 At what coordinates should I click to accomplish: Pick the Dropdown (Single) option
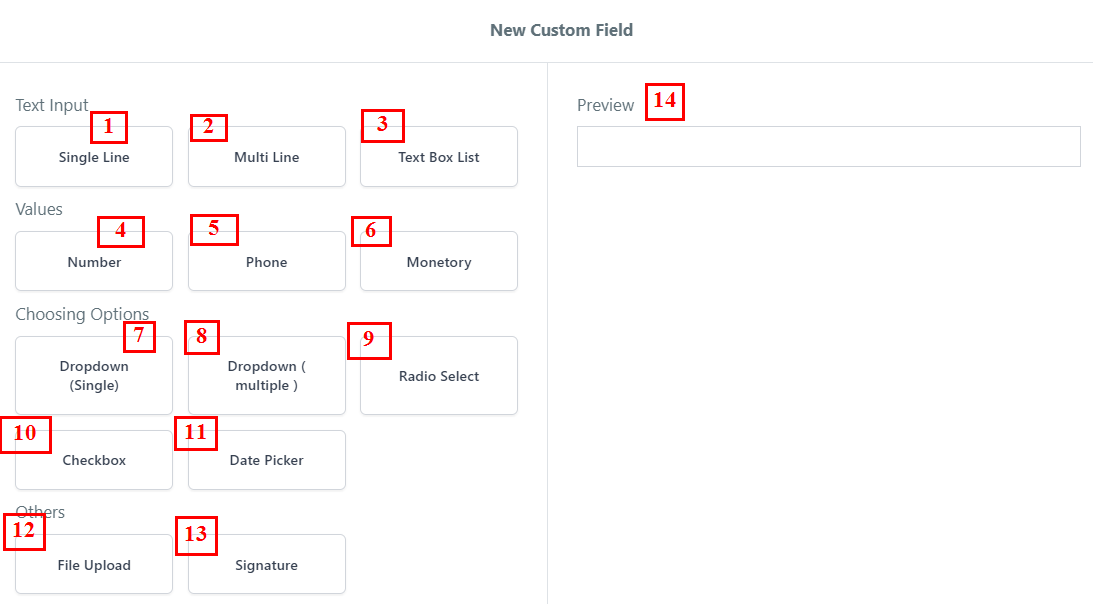tap(94, 377)
